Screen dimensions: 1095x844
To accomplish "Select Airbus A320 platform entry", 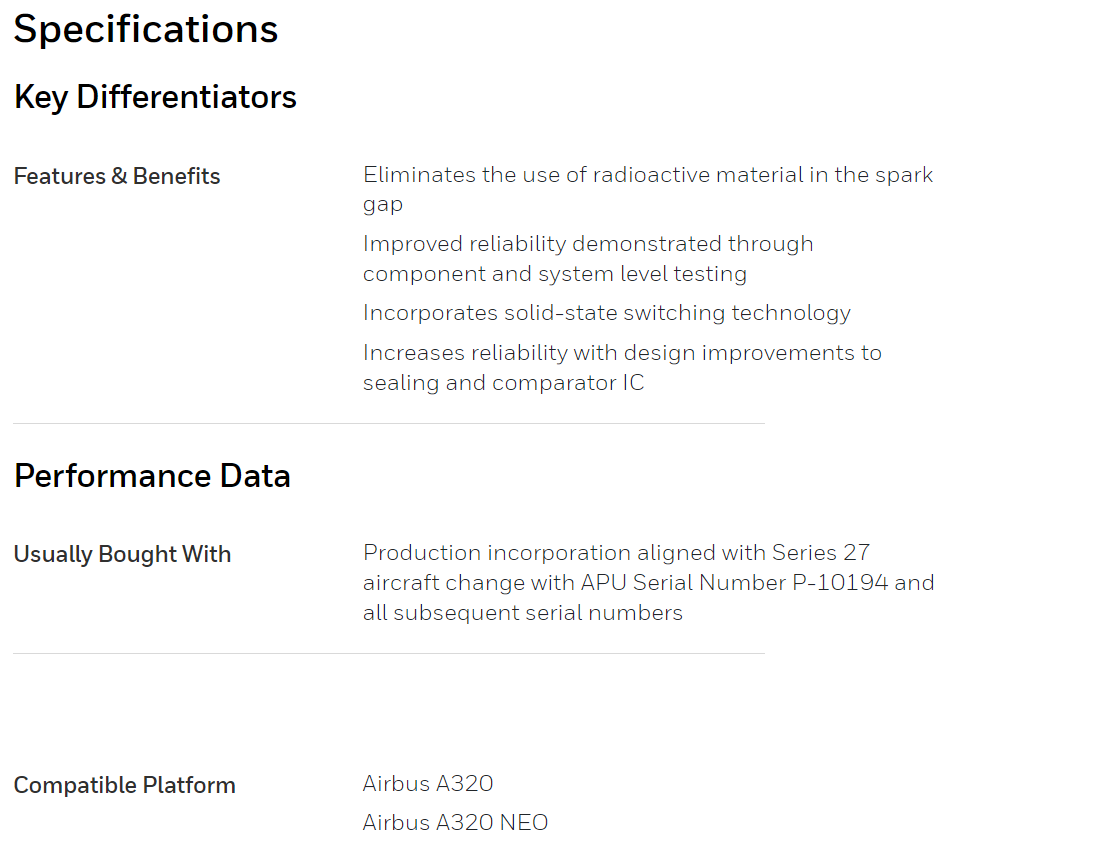I will 428,783.
